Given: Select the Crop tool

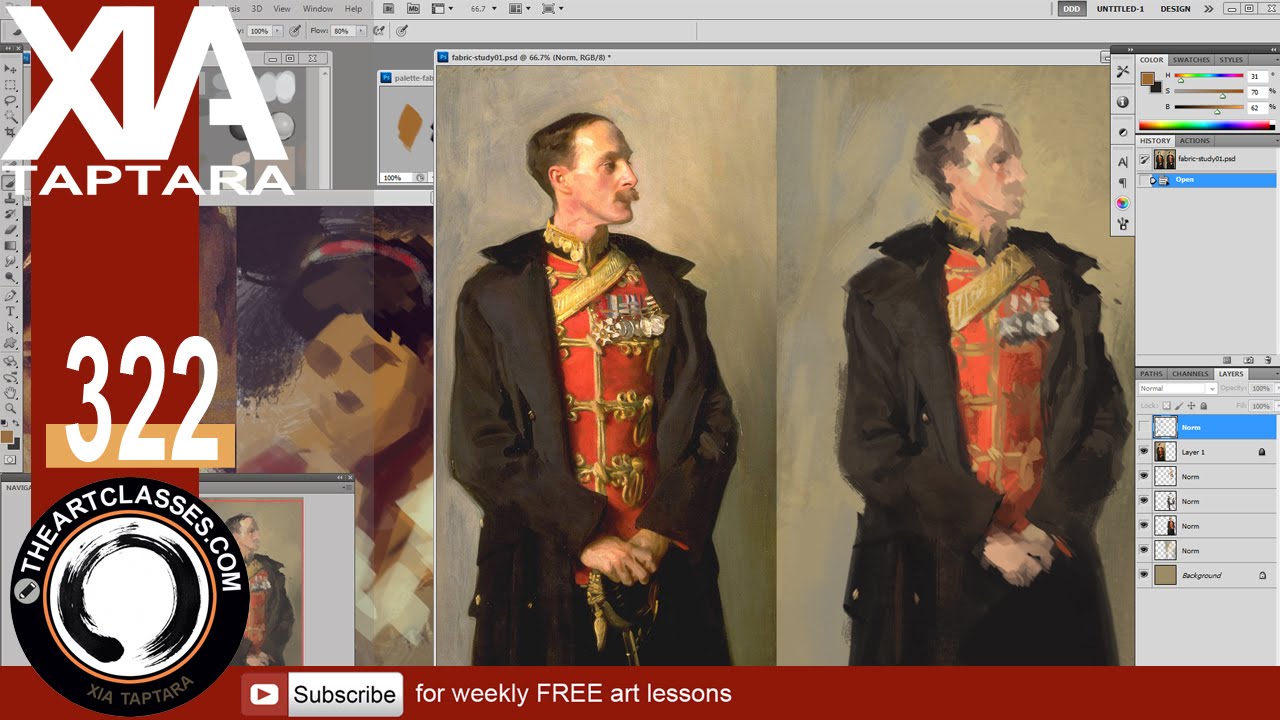Looking at the screenshot, I should point(11,131).
